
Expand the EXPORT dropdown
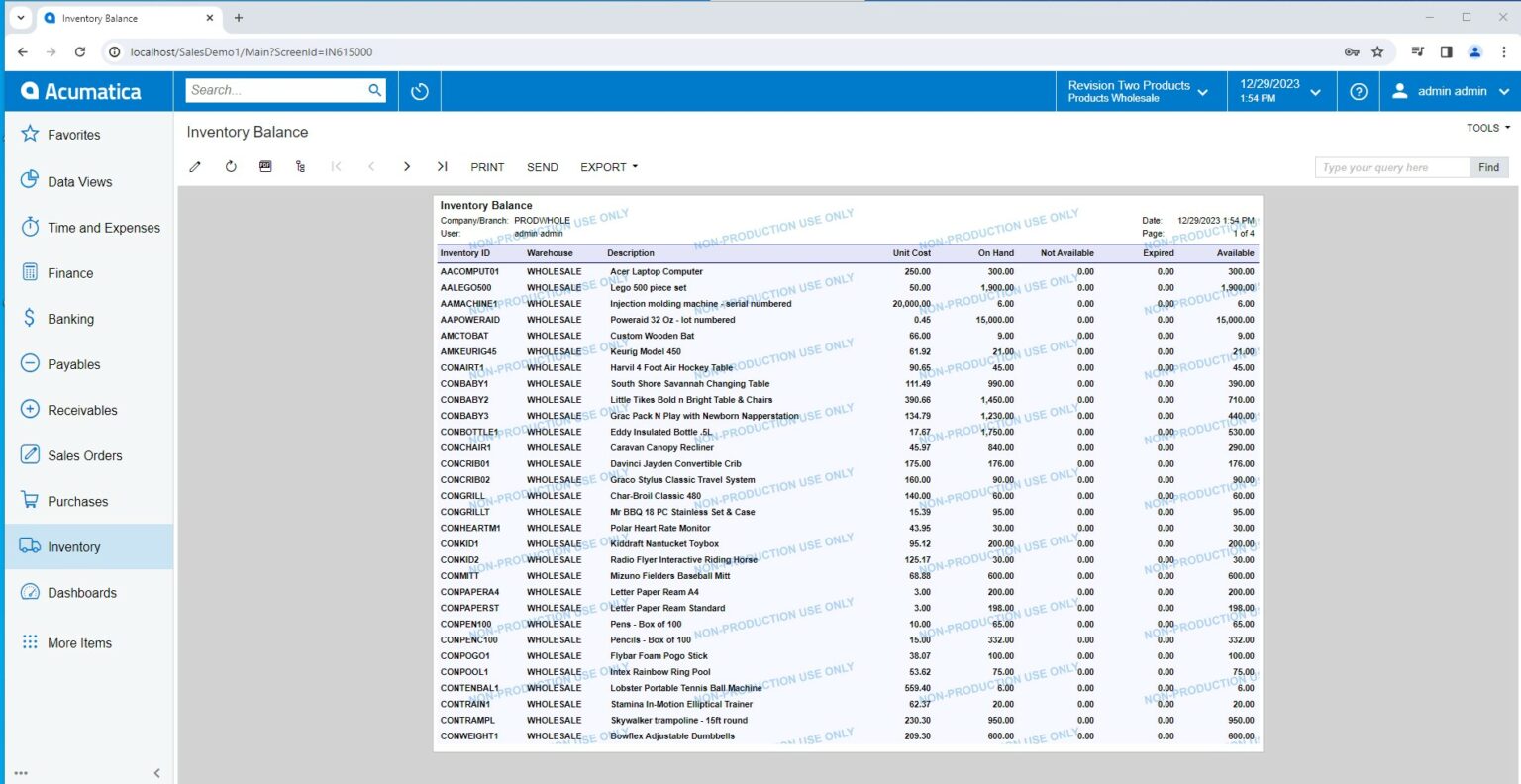(608, 167)
